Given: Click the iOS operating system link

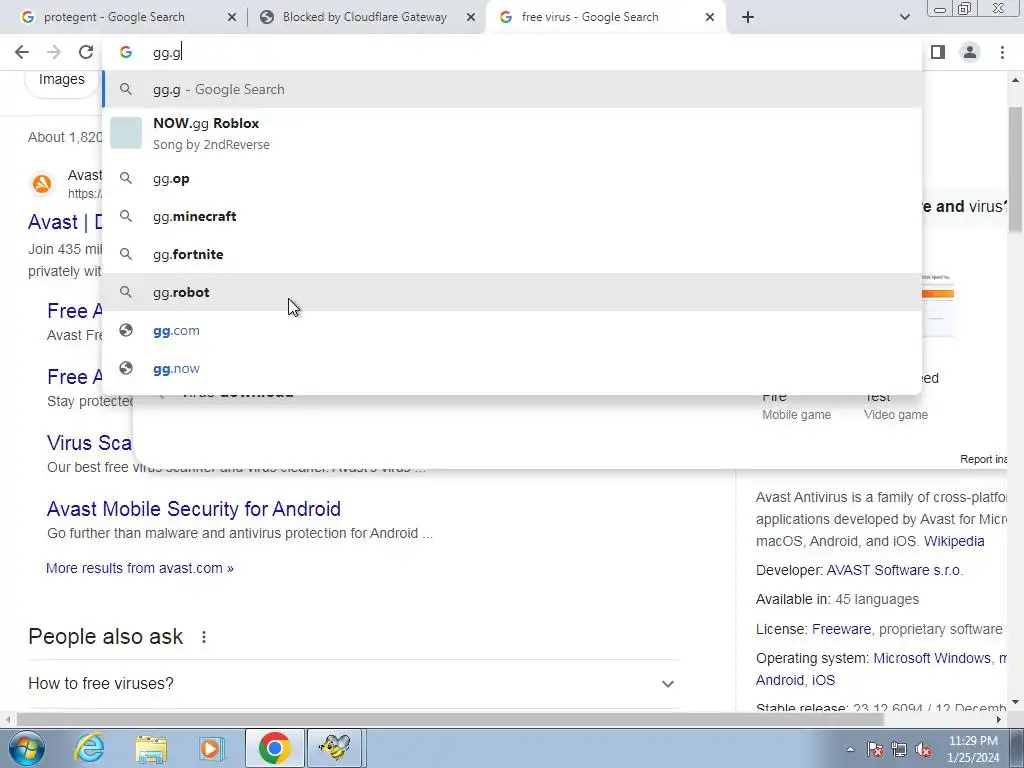Looking at the screenshot, I should [x=824, y=680].
